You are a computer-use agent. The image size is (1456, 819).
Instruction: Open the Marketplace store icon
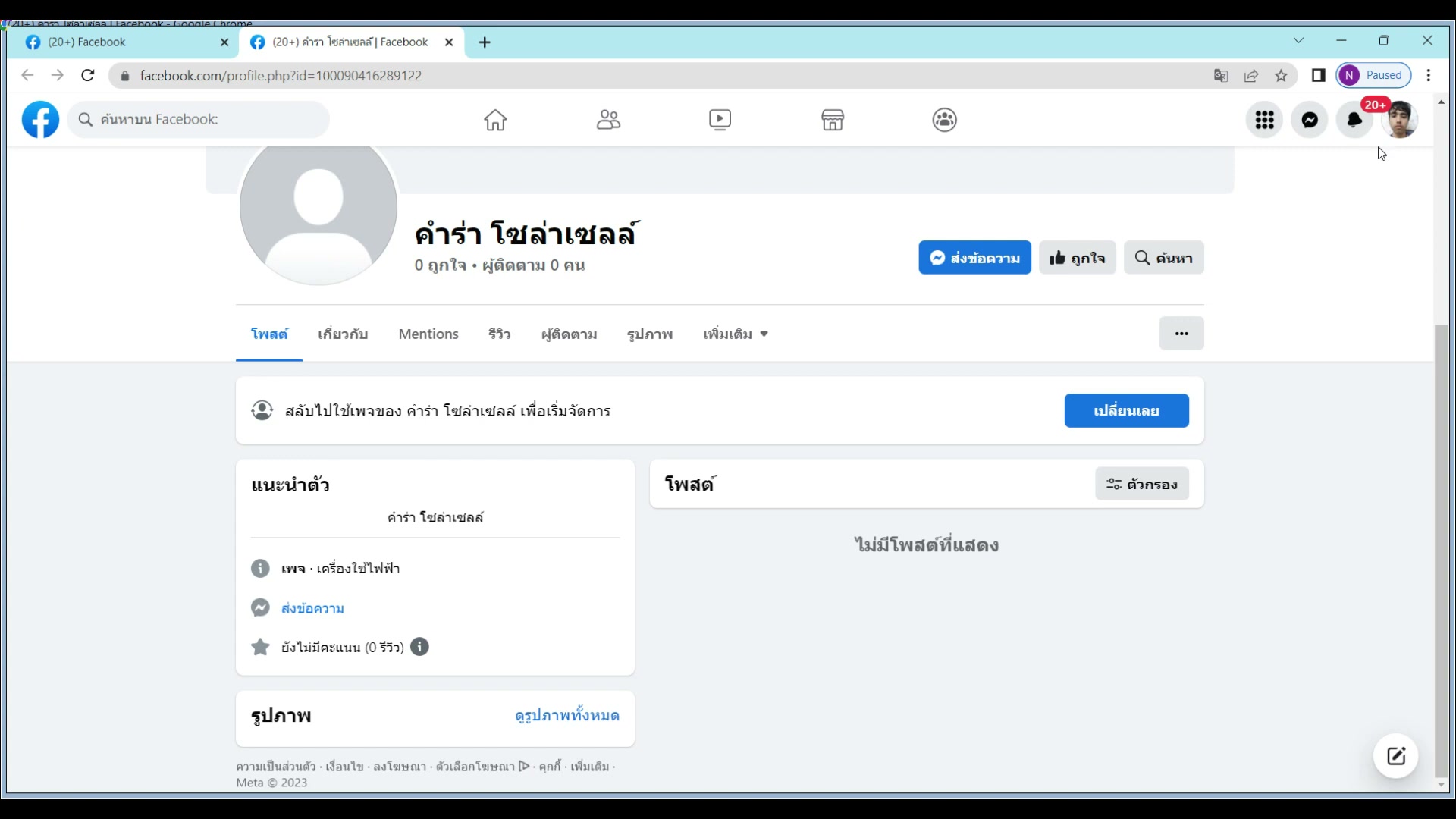[832, 120]
